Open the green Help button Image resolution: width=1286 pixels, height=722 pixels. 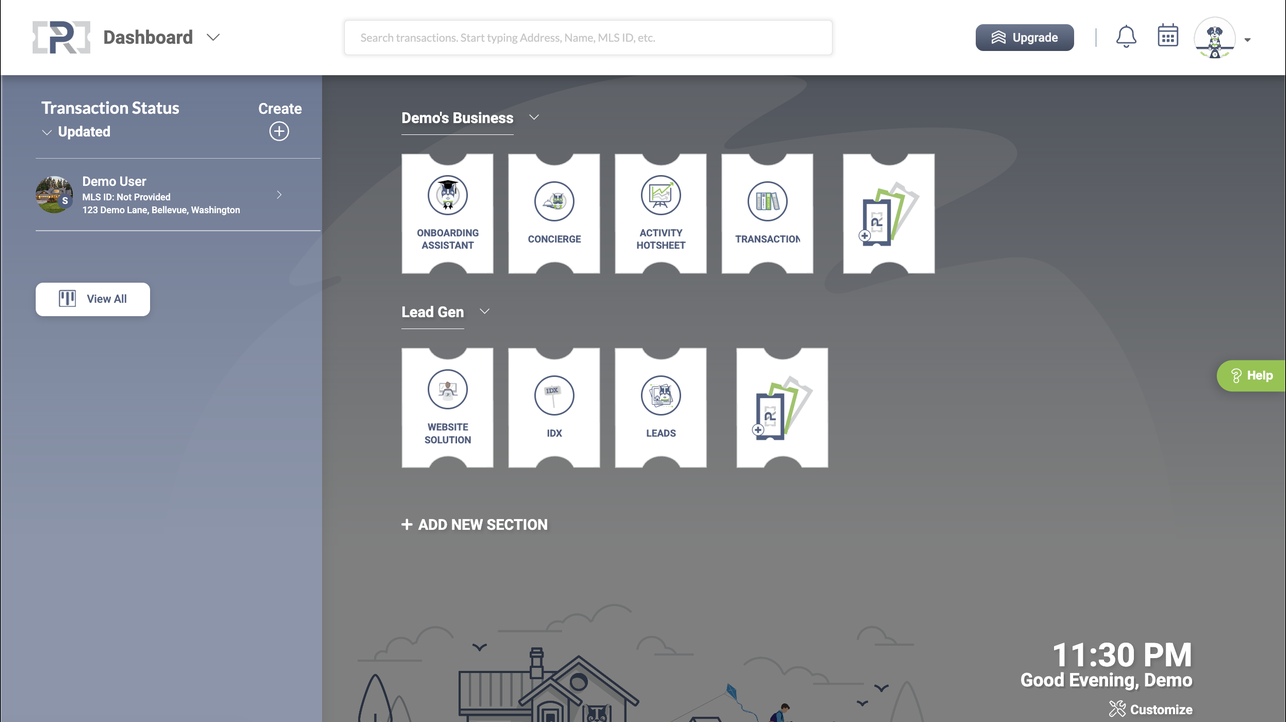click(x=1251, y=375)
